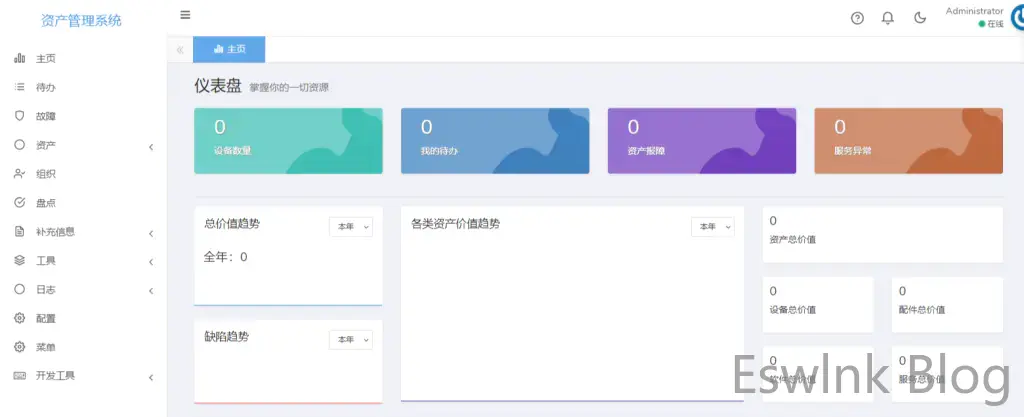Viewport: 1024px width, 417px height.
Task: Click the 故障 shield icon in sidebar
Action: pyautogui.click(x=19, y=116)
